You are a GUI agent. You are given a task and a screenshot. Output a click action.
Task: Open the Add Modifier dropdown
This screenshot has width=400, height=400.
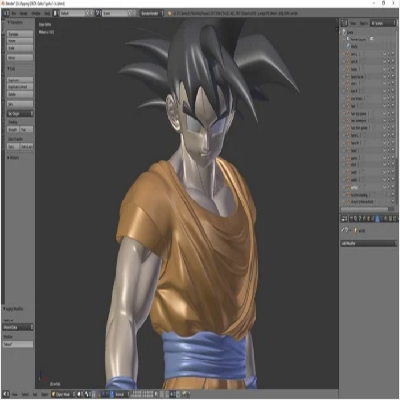click(368, 243)
